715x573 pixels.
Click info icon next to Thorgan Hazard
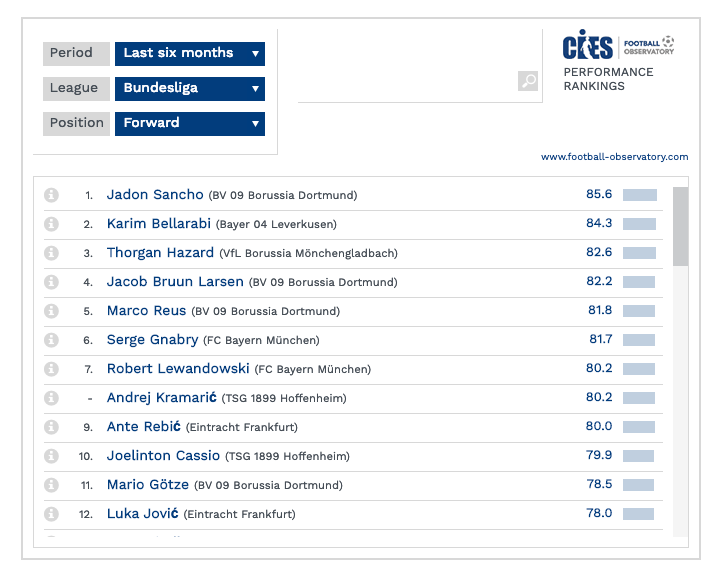(x=52, y=253)
